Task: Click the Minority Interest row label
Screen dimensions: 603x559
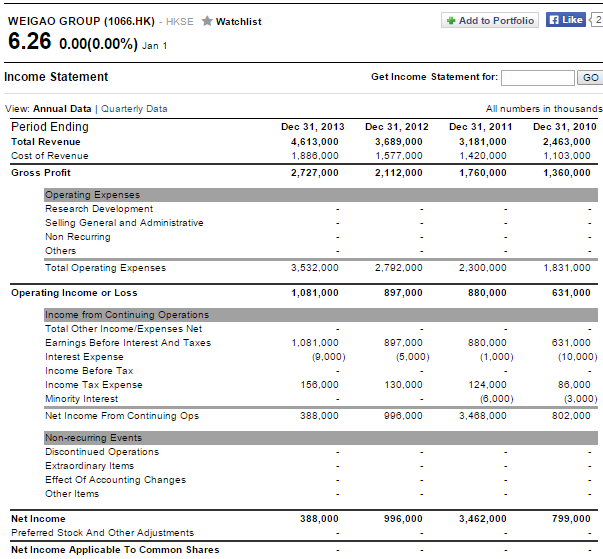Action: pos(82,399)
